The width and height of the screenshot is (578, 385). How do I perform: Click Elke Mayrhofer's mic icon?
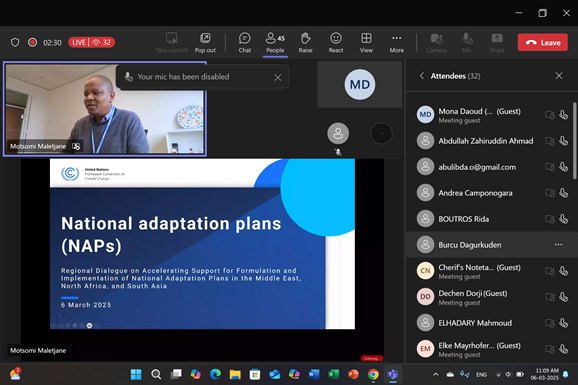click(563, 349)
